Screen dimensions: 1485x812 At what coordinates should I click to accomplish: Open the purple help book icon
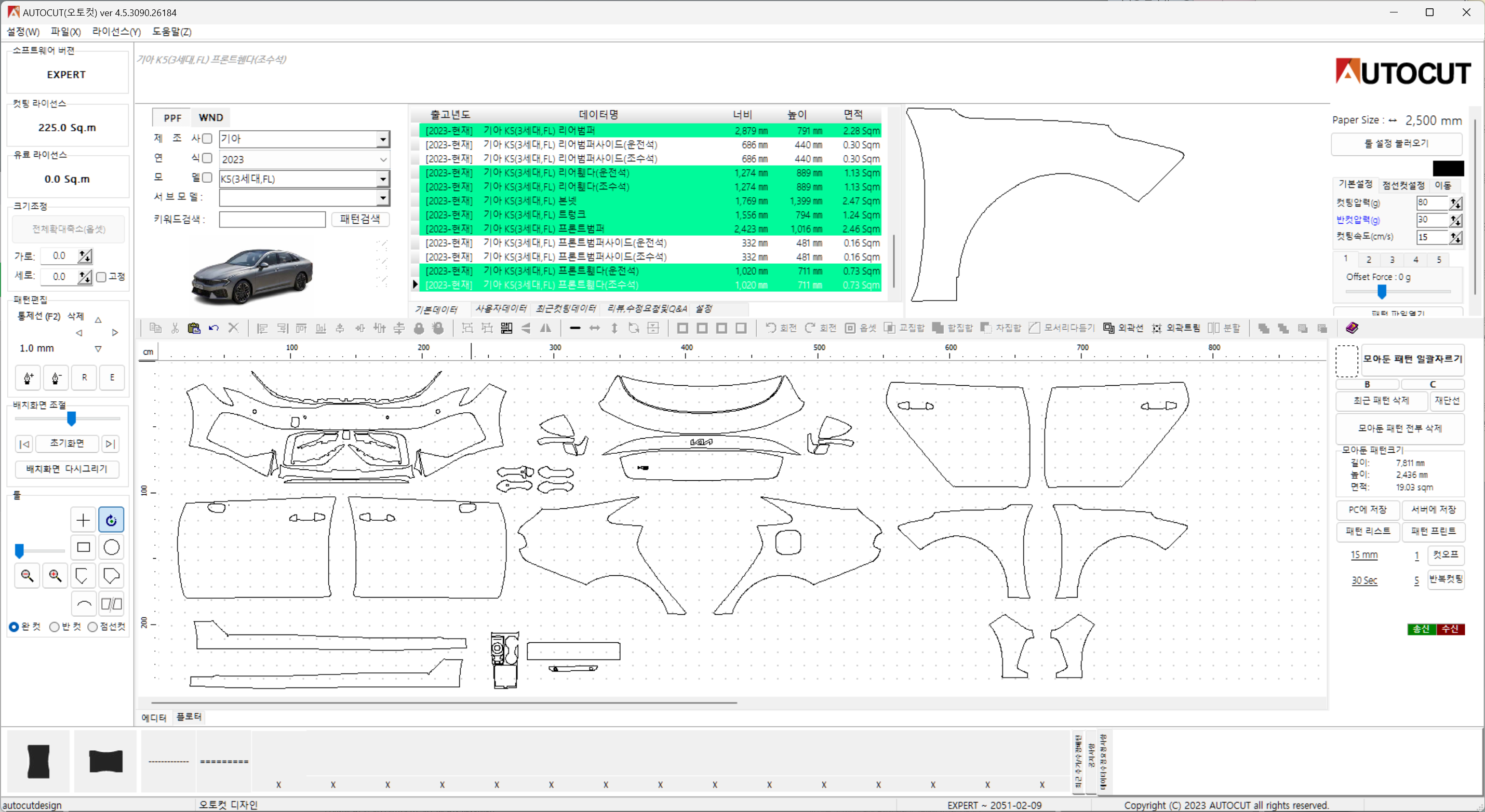(1353, 328)
